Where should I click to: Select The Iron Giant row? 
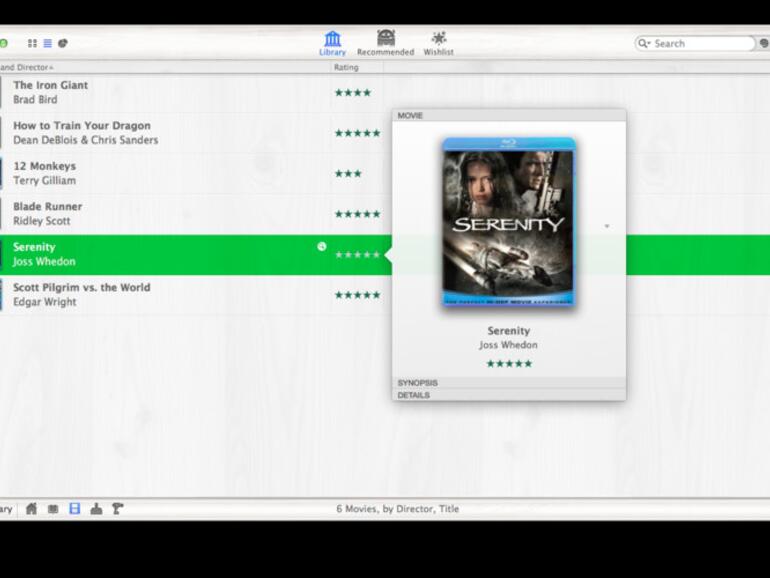point(192,92)
